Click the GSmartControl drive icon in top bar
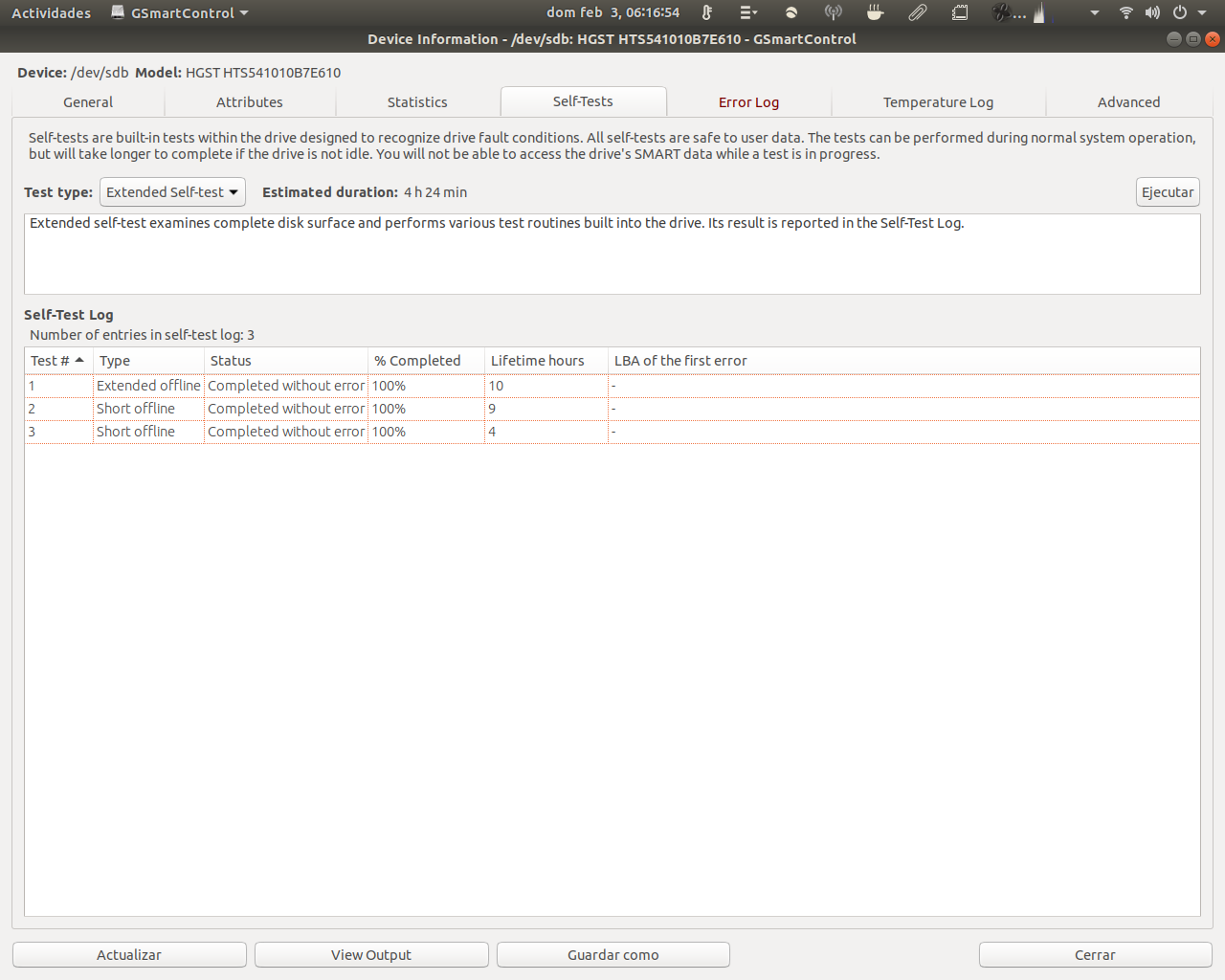Image resolution: width=1225 pixels, height=980 pixels. point(118,12)
